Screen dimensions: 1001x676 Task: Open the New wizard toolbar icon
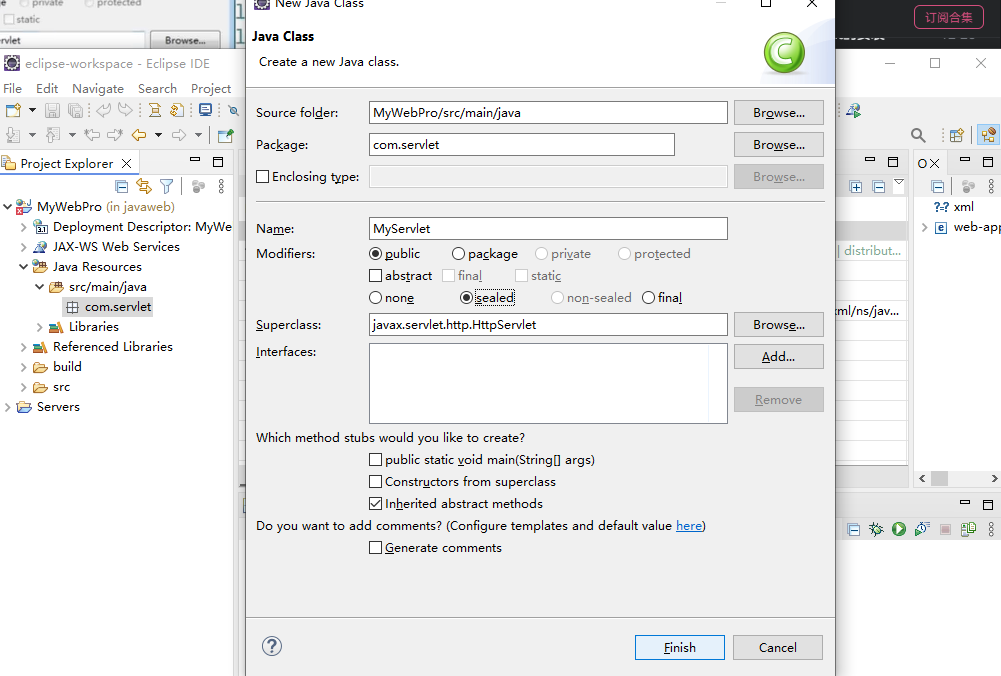pos(13,110)
